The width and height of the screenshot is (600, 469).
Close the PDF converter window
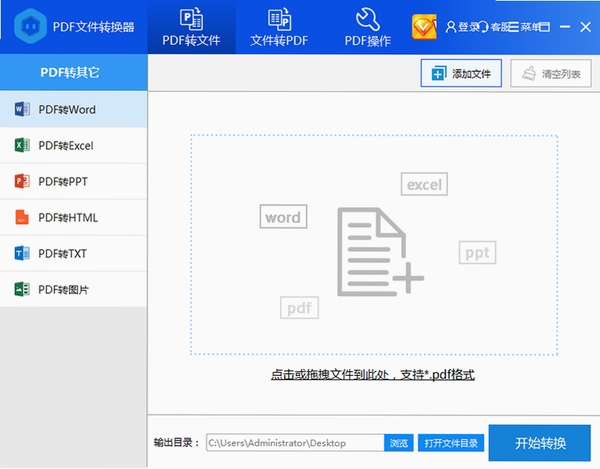[x=585, y=27]
